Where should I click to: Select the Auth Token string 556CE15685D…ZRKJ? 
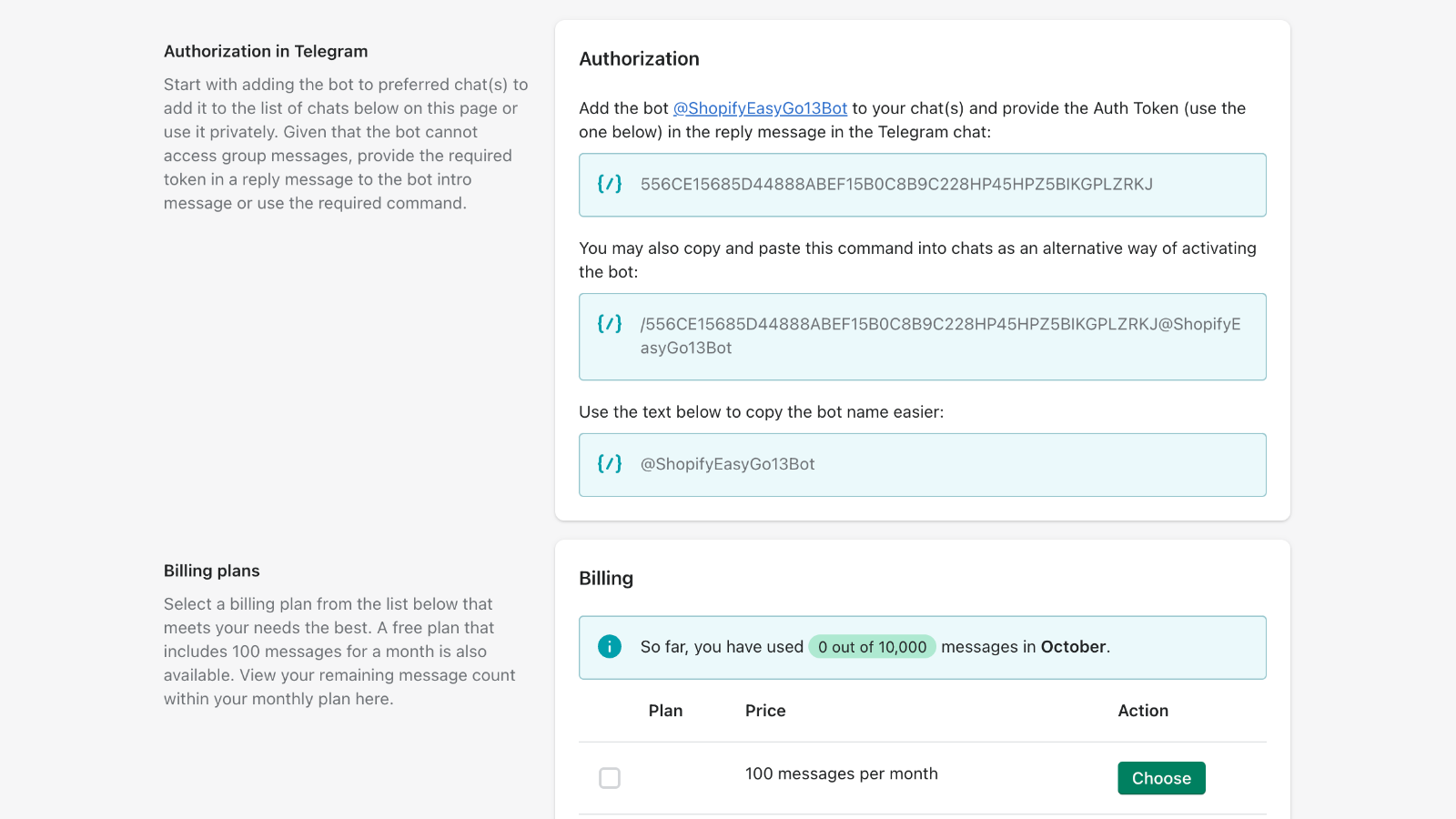[x=896, y=185]
